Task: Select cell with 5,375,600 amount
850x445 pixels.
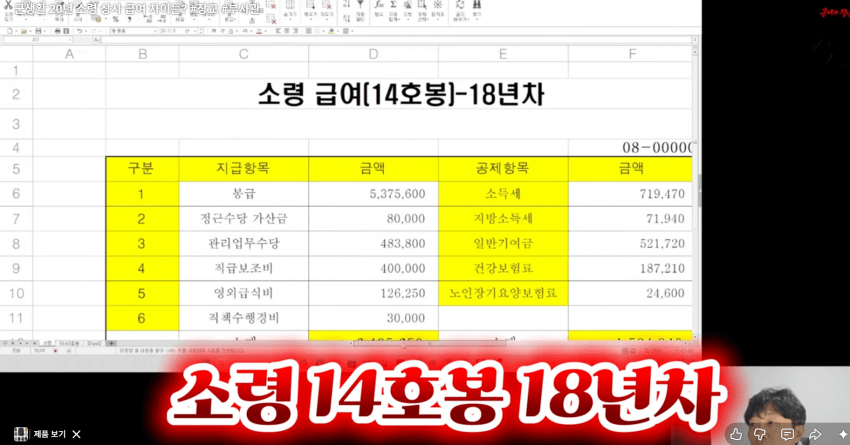Action: tap(373, 194)
